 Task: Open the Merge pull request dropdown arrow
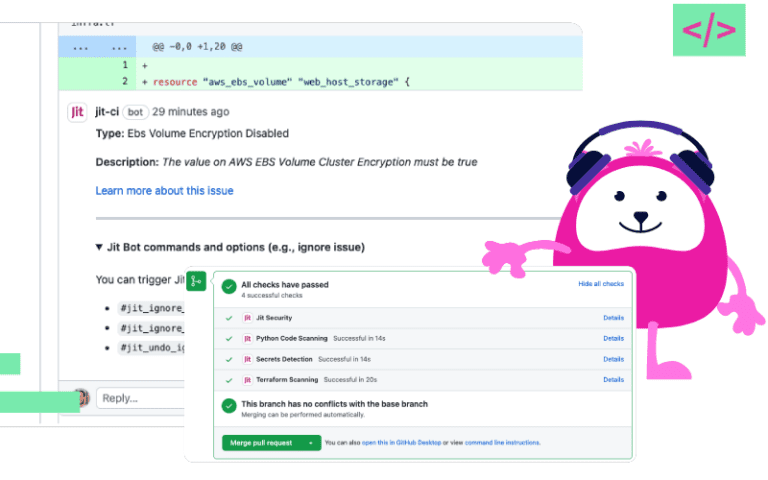(311, 443)
